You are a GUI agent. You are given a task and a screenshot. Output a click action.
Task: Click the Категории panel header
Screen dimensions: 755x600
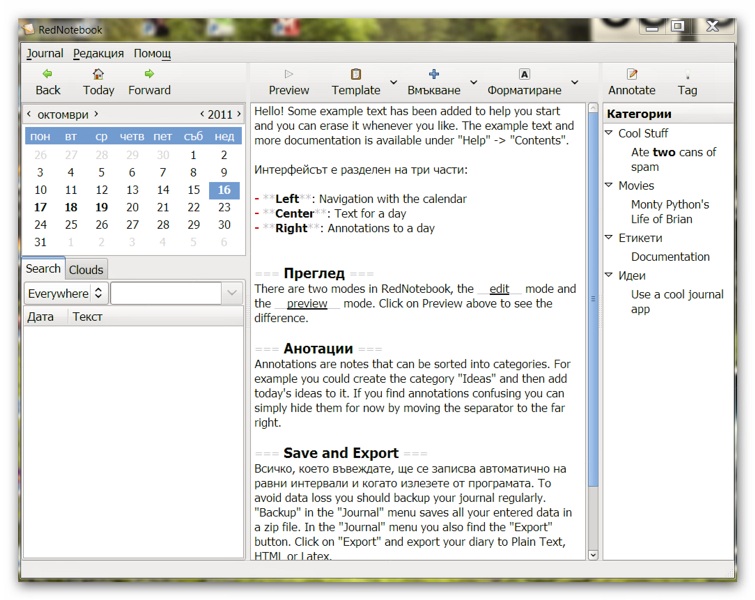tap(667, 114)
